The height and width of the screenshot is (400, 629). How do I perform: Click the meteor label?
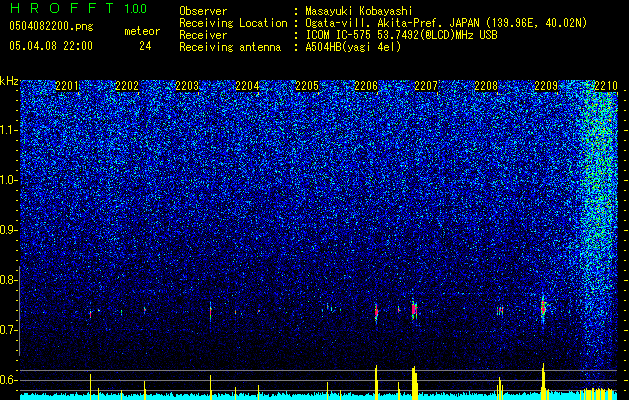[x=142, y=31]
